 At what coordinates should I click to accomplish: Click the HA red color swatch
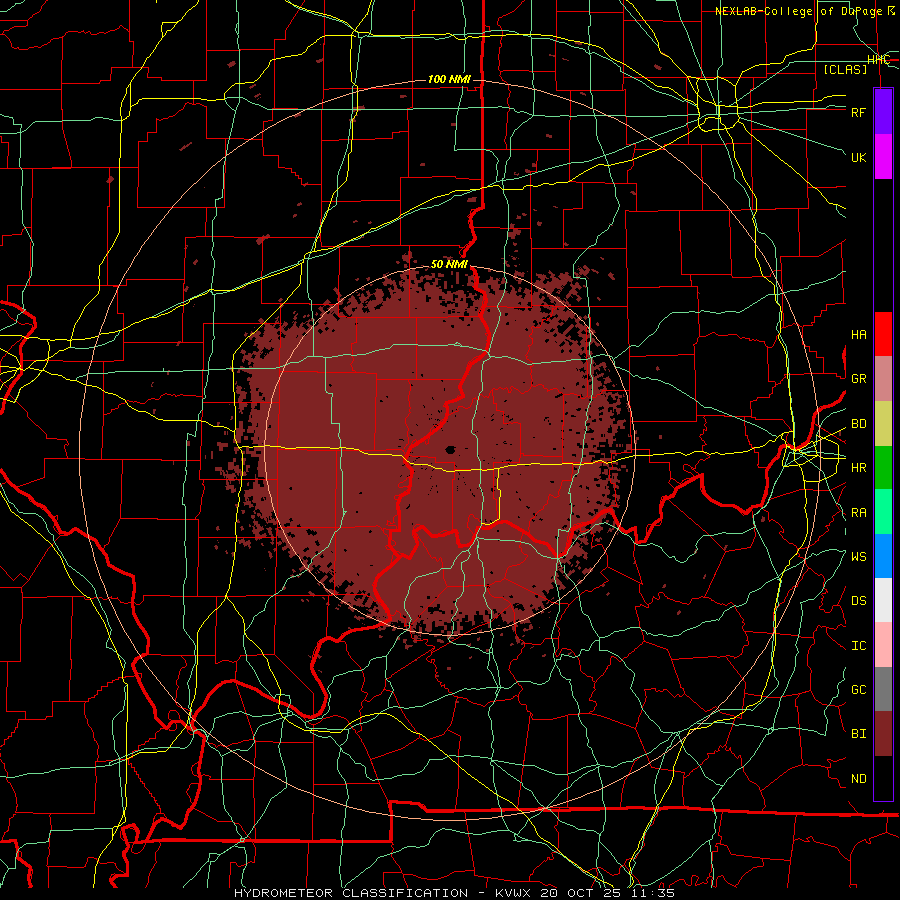(x=883, y=334)
